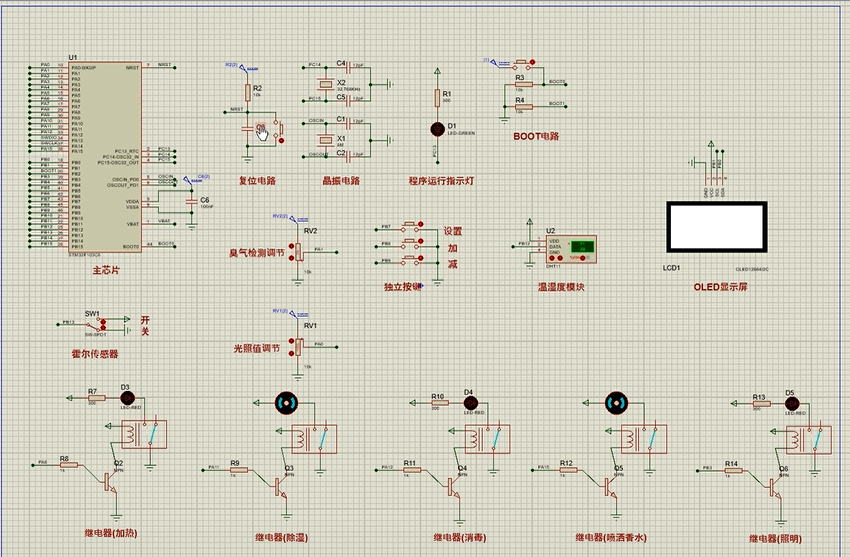
Task: Click the OLED display screen LCD1
Action: coord(715,228)
